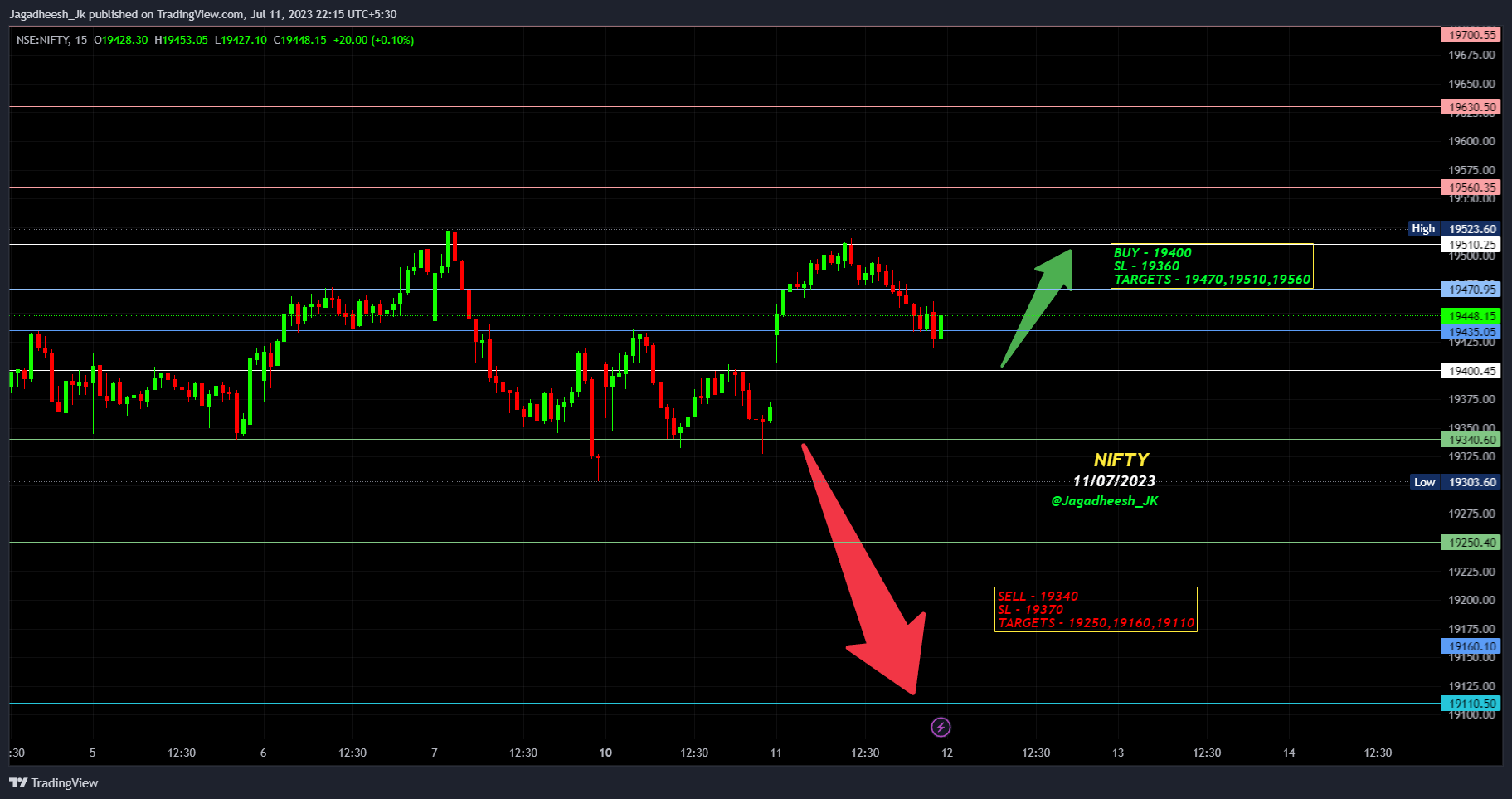Click the 19650.00 price axis tick

(1471, 84)
